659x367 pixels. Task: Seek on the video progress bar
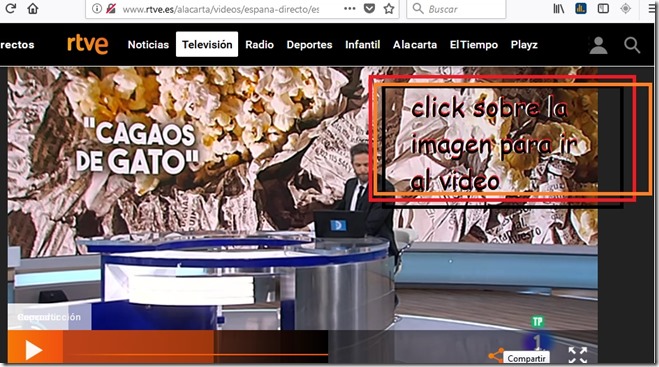pyautogui.click(x=195, y=355)
